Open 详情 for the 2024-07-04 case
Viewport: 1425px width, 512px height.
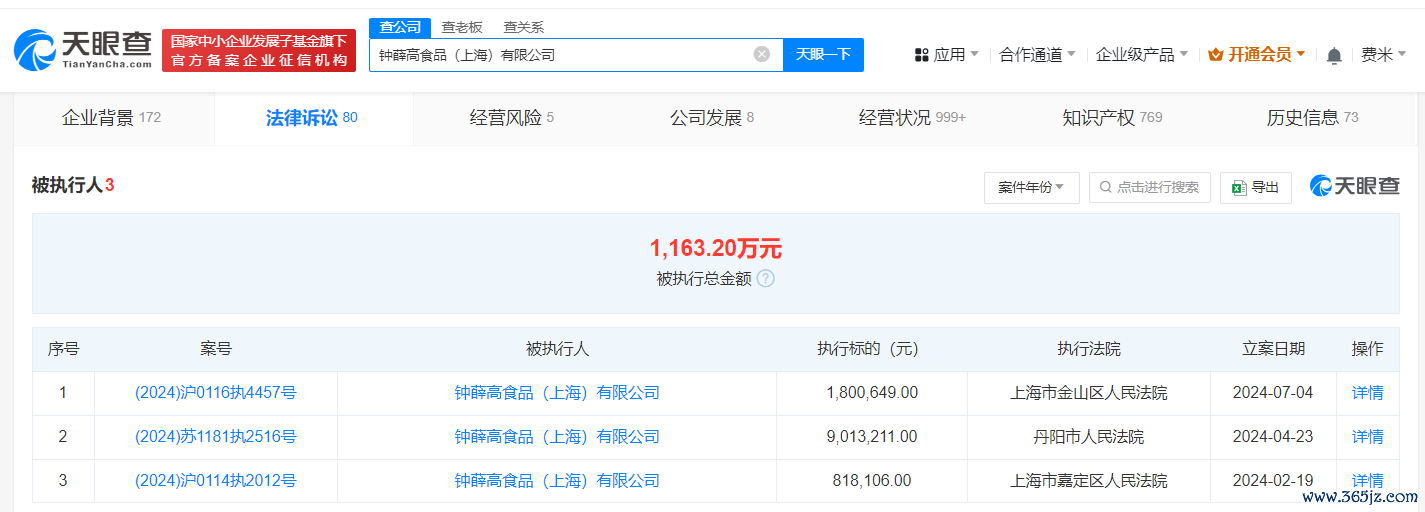(1368, 393)
